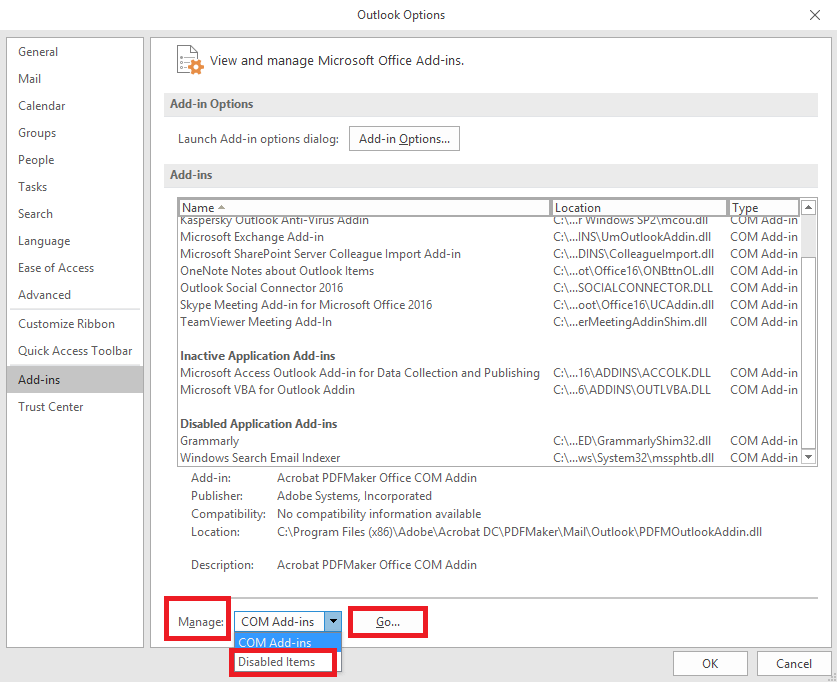The width and height of the screenshot is (837, 682).
Task: Expand the Manage dropdown arrow
Action: tap(333, 622)
